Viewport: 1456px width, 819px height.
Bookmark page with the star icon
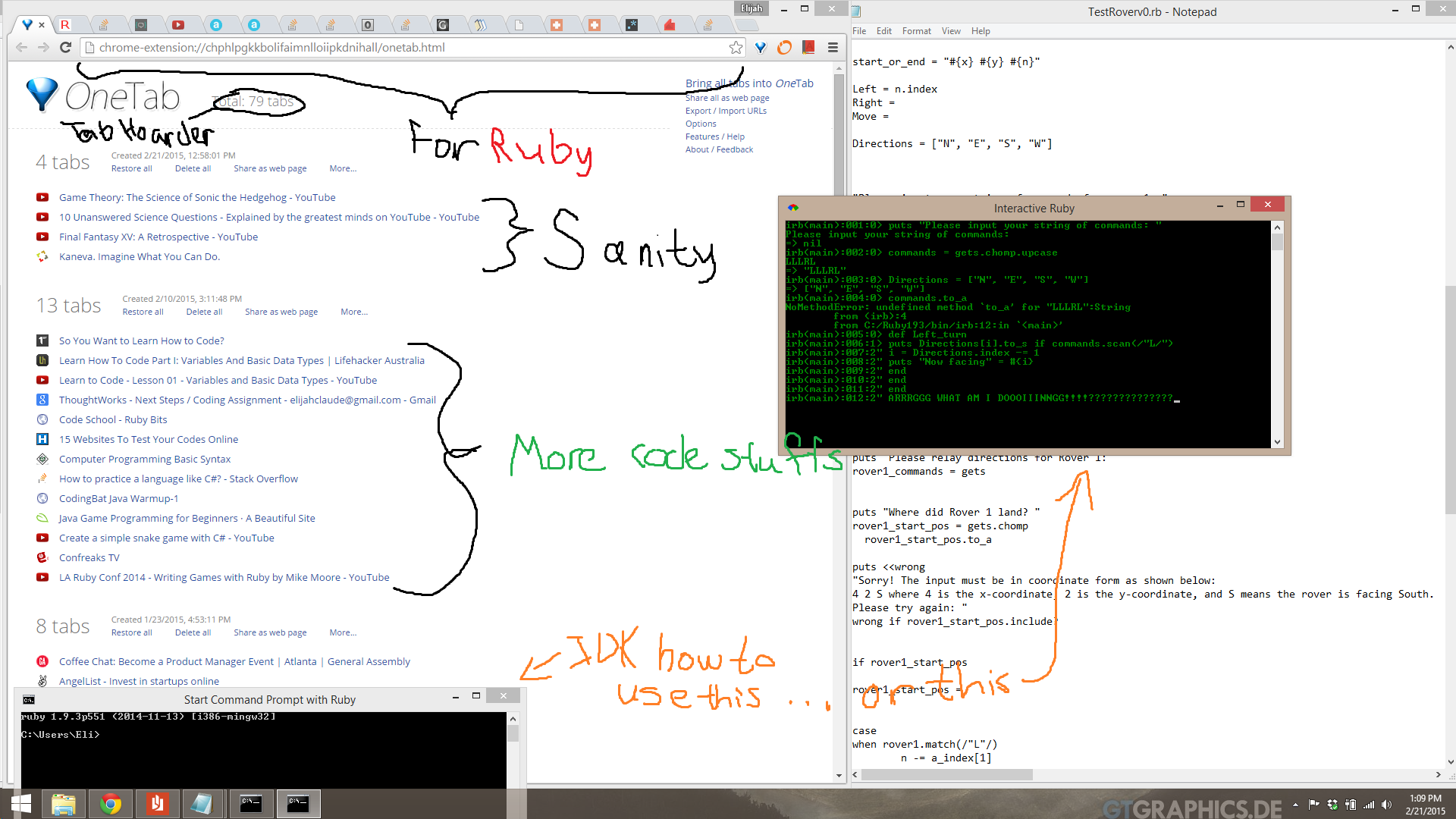tap(736, 48)
